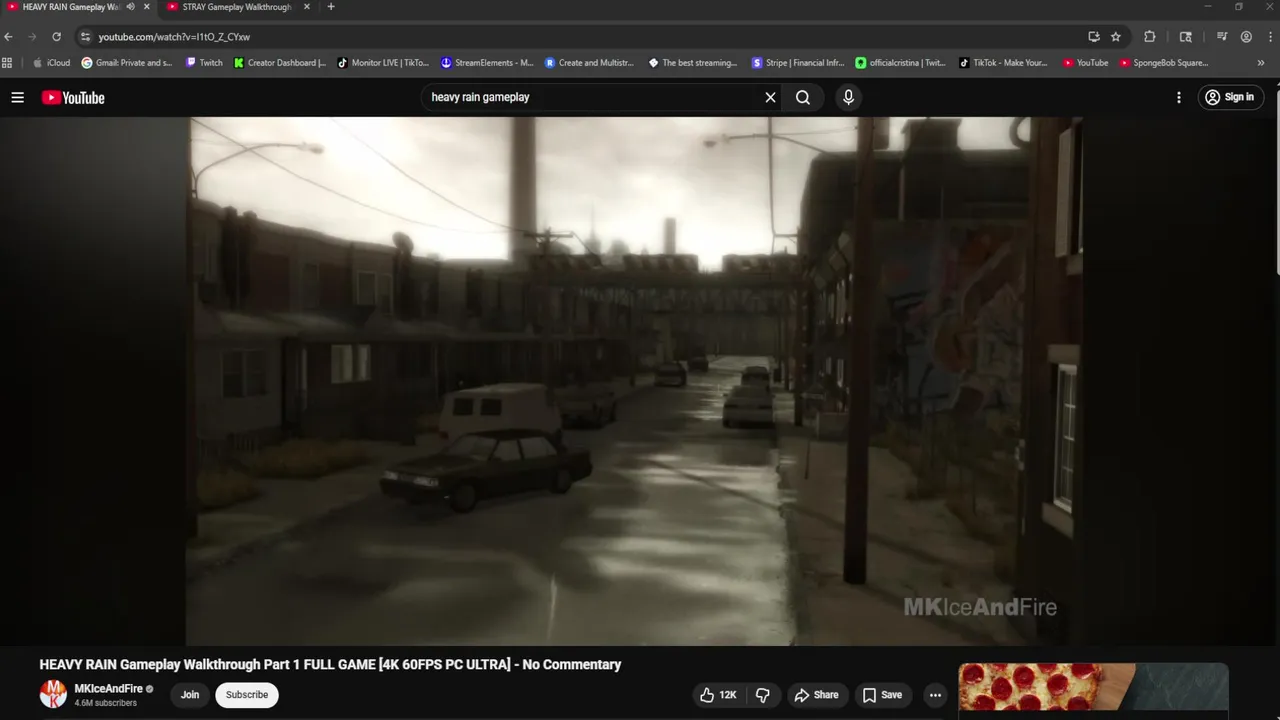This screenshot has height=720, width=1280.
Task: Open the Chrome profile icon
Action: 1246,37
